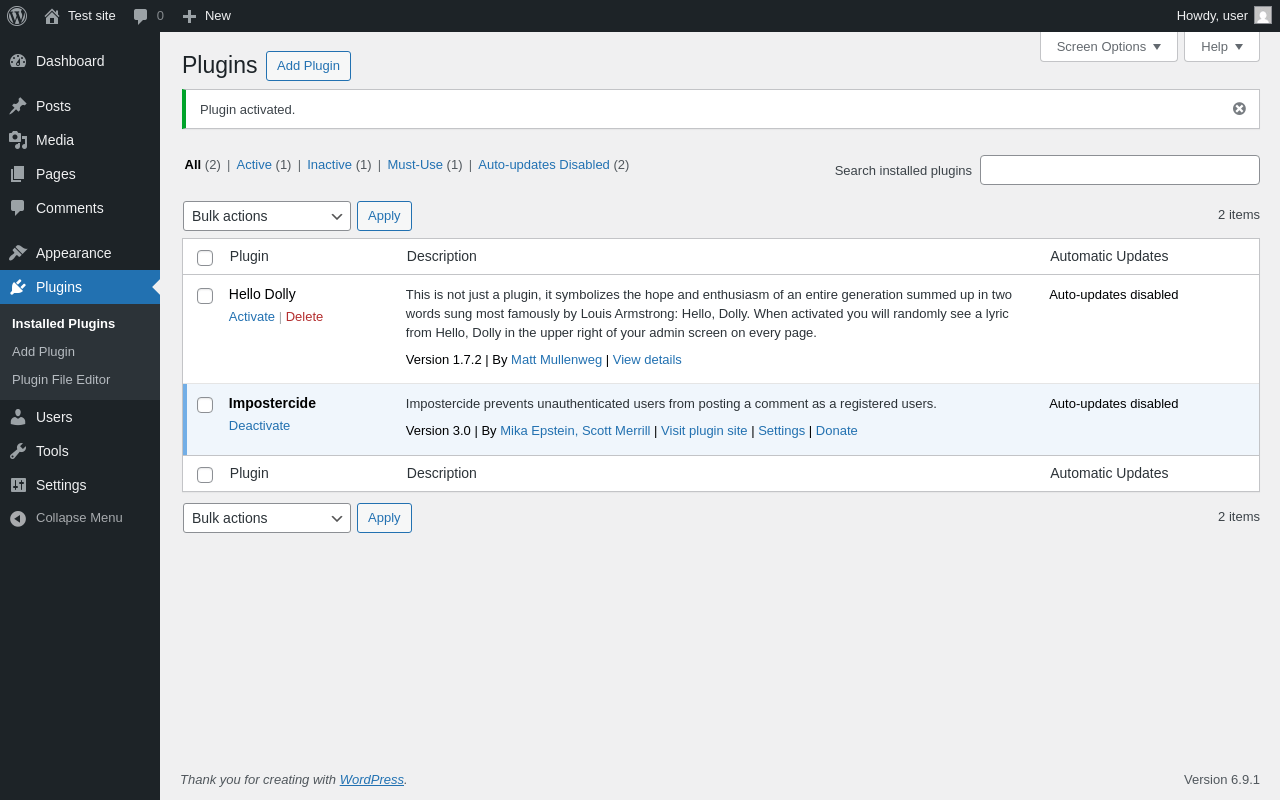Viewport: 1280px width, 800px height.
Task: Click the Dashboard gauge icon in sidebar
Action: [18, 61]
